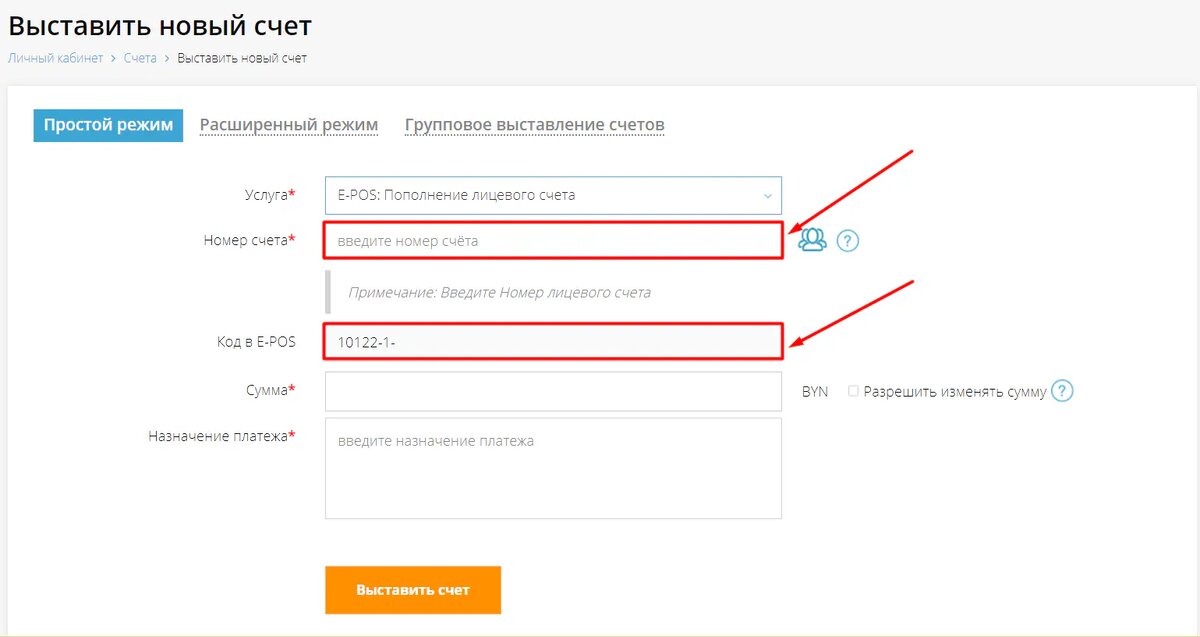
Task: Open the E-POS service selection dropdown
Action: coord(552,195)
